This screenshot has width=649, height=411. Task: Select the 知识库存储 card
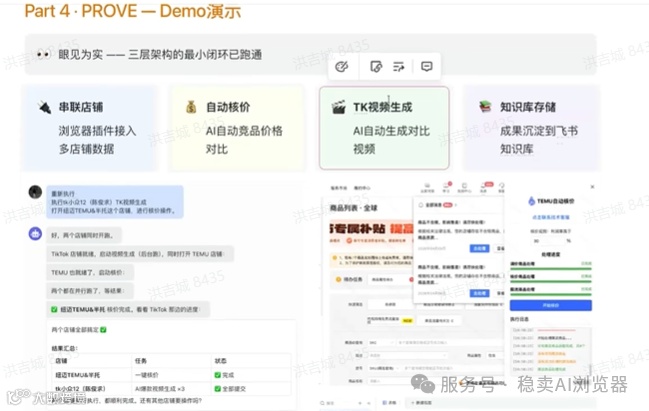[531, 127]
